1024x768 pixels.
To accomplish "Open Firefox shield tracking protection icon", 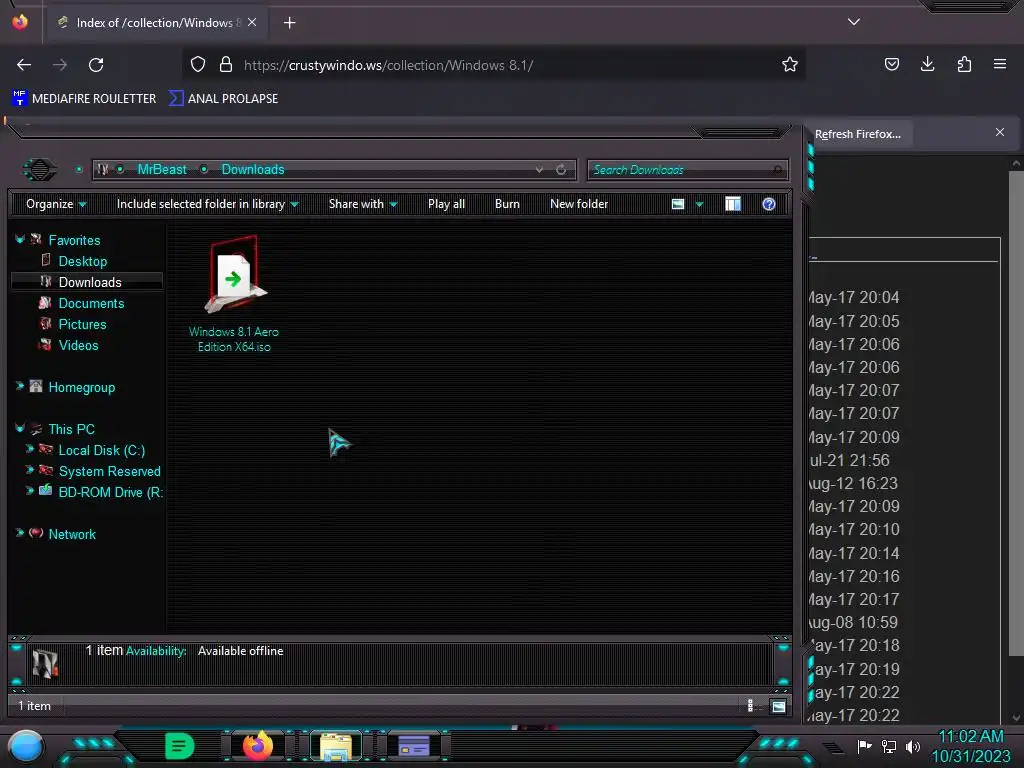I will click(x=198, y=65).
